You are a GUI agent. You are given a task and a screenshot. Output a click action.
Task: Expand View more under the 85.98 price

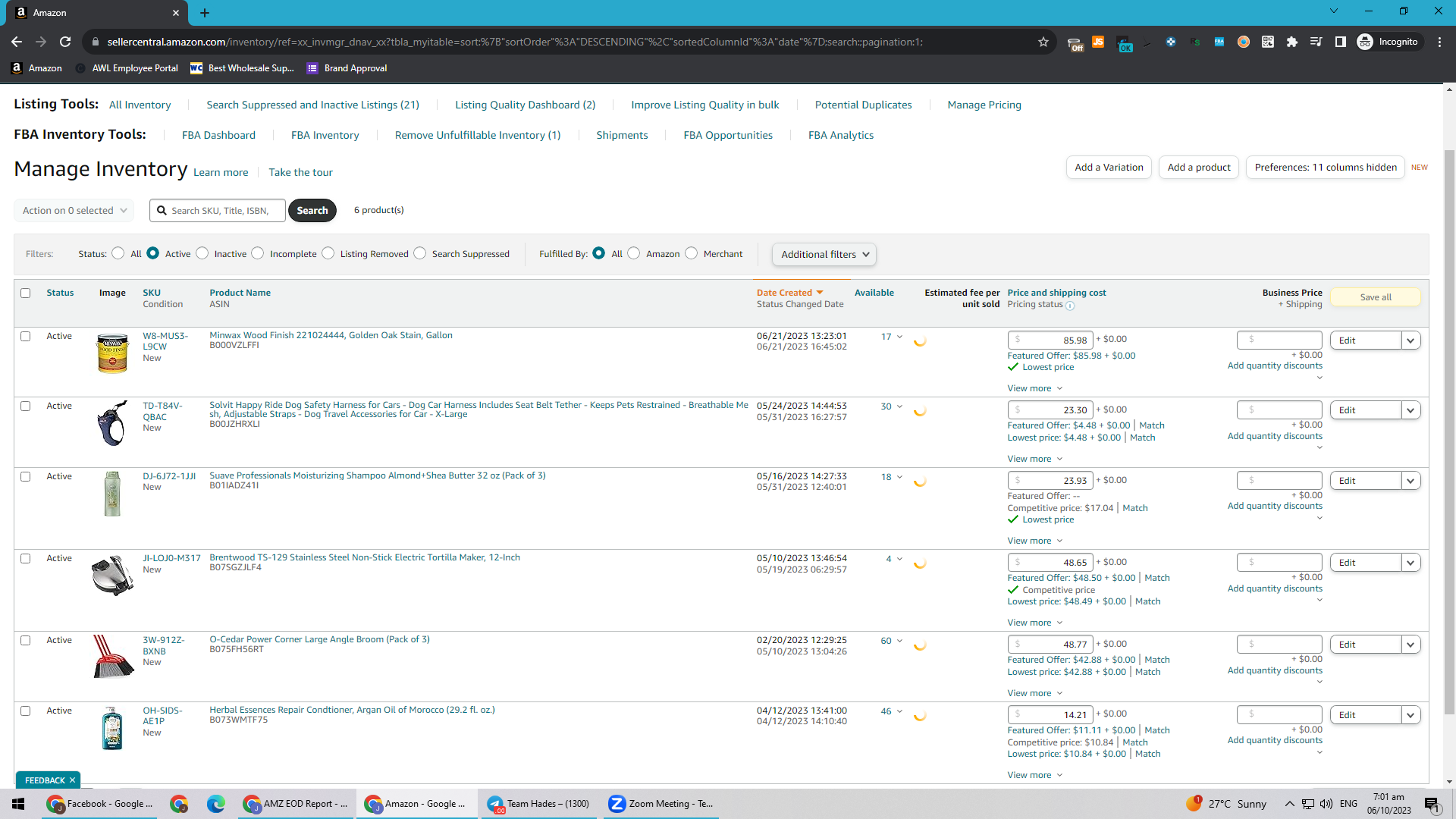coord(1035,388)
